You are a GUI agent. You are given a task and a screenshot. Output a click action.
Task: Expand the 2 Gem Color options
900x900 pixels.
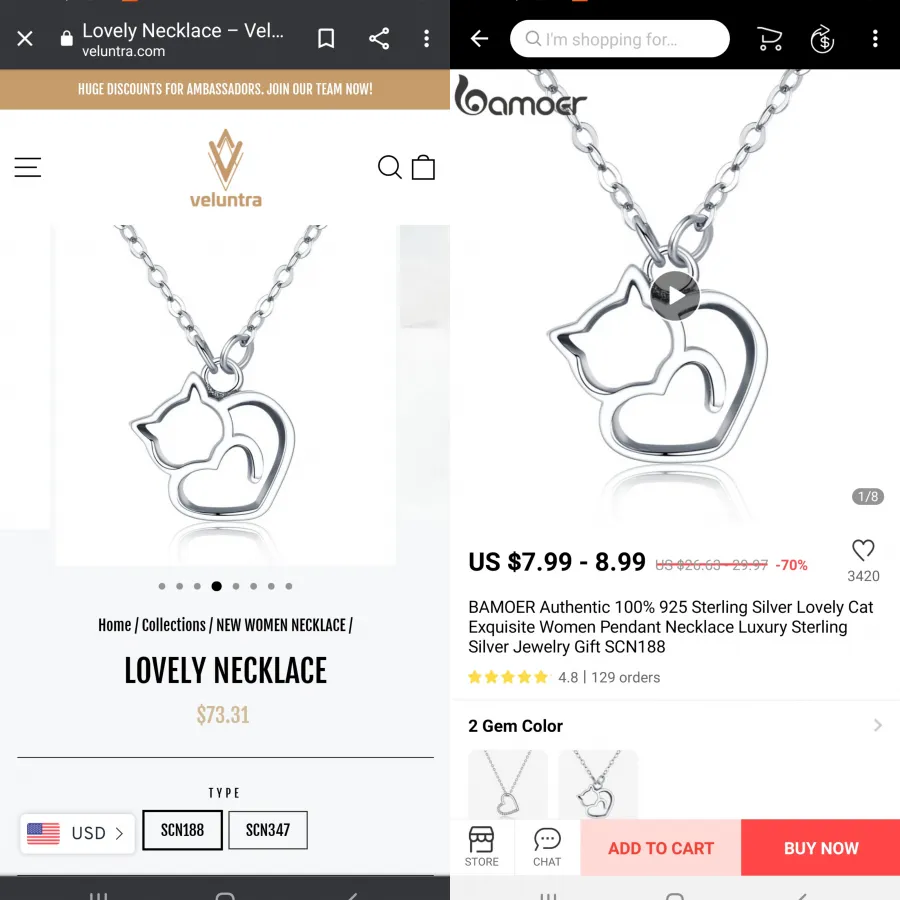coord(675,726)
